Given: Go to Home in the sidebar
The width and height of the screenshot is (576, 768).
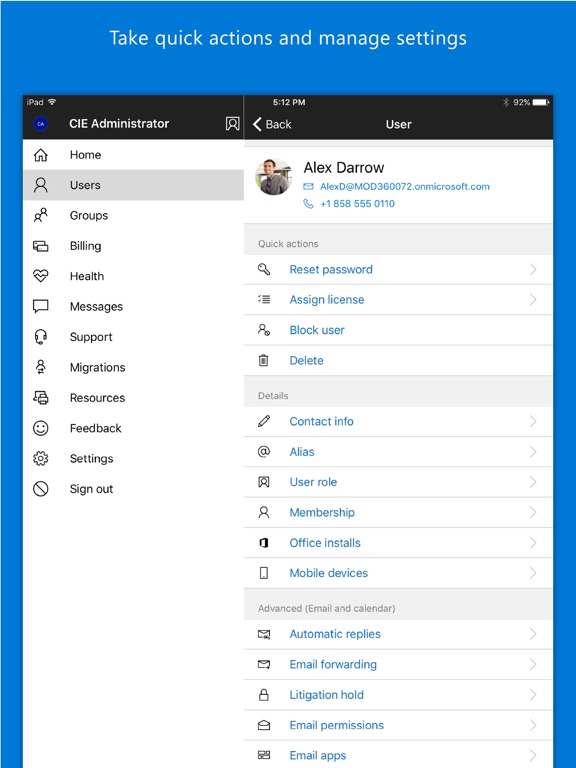Looking at the screenshot, I should pyautogui.click(x=133, y=155).
